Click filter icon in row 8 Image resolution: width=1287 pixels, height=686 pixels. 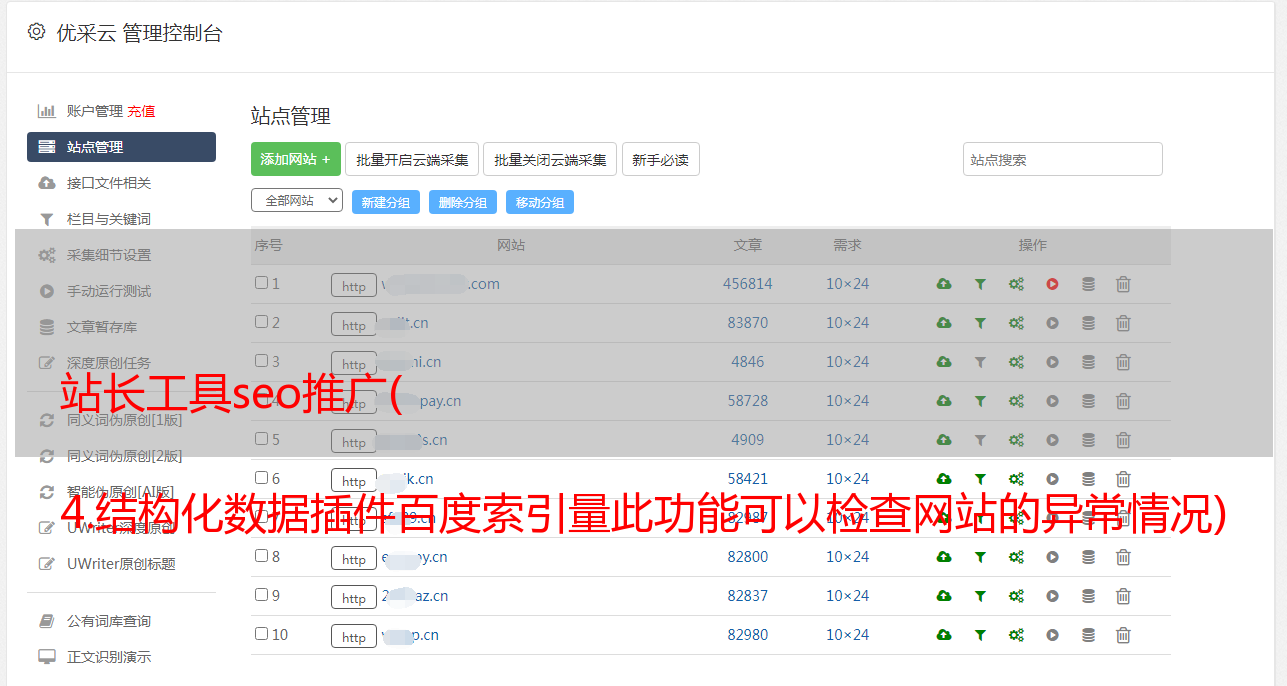click(980, 557)
